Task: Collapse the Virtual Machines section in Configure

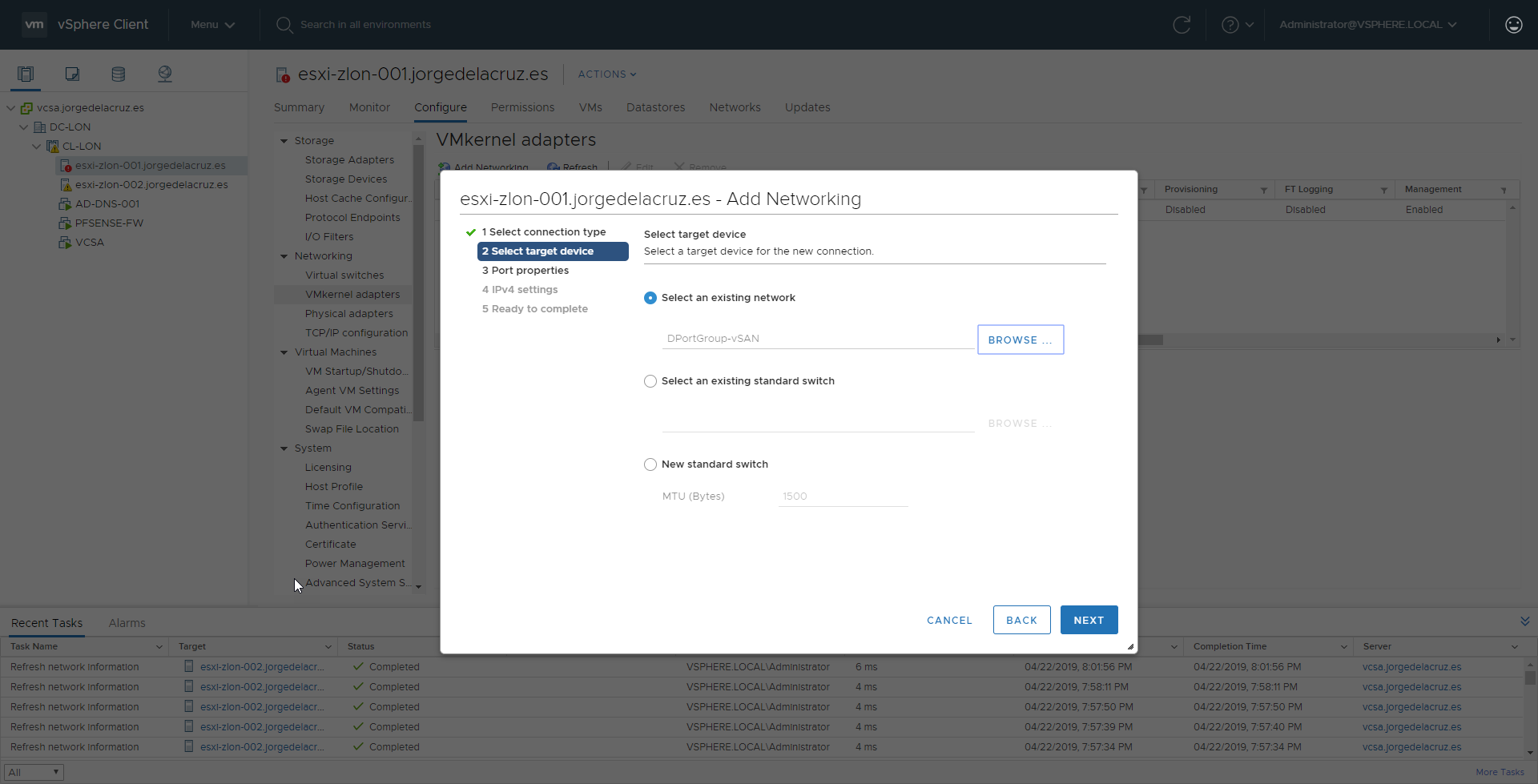Action: pyautogui.click(x=284, y=352)
